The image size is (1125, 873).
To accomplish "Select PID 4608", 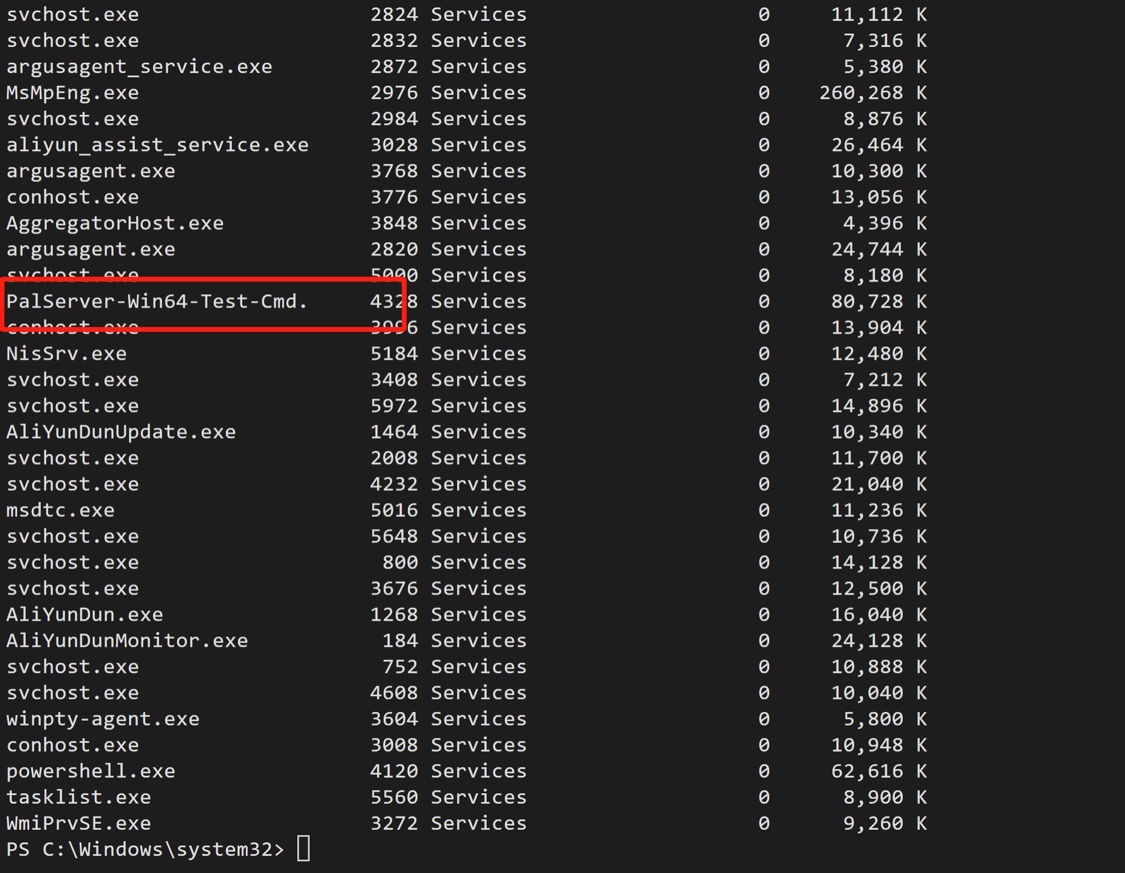I will tap(394, 693).
